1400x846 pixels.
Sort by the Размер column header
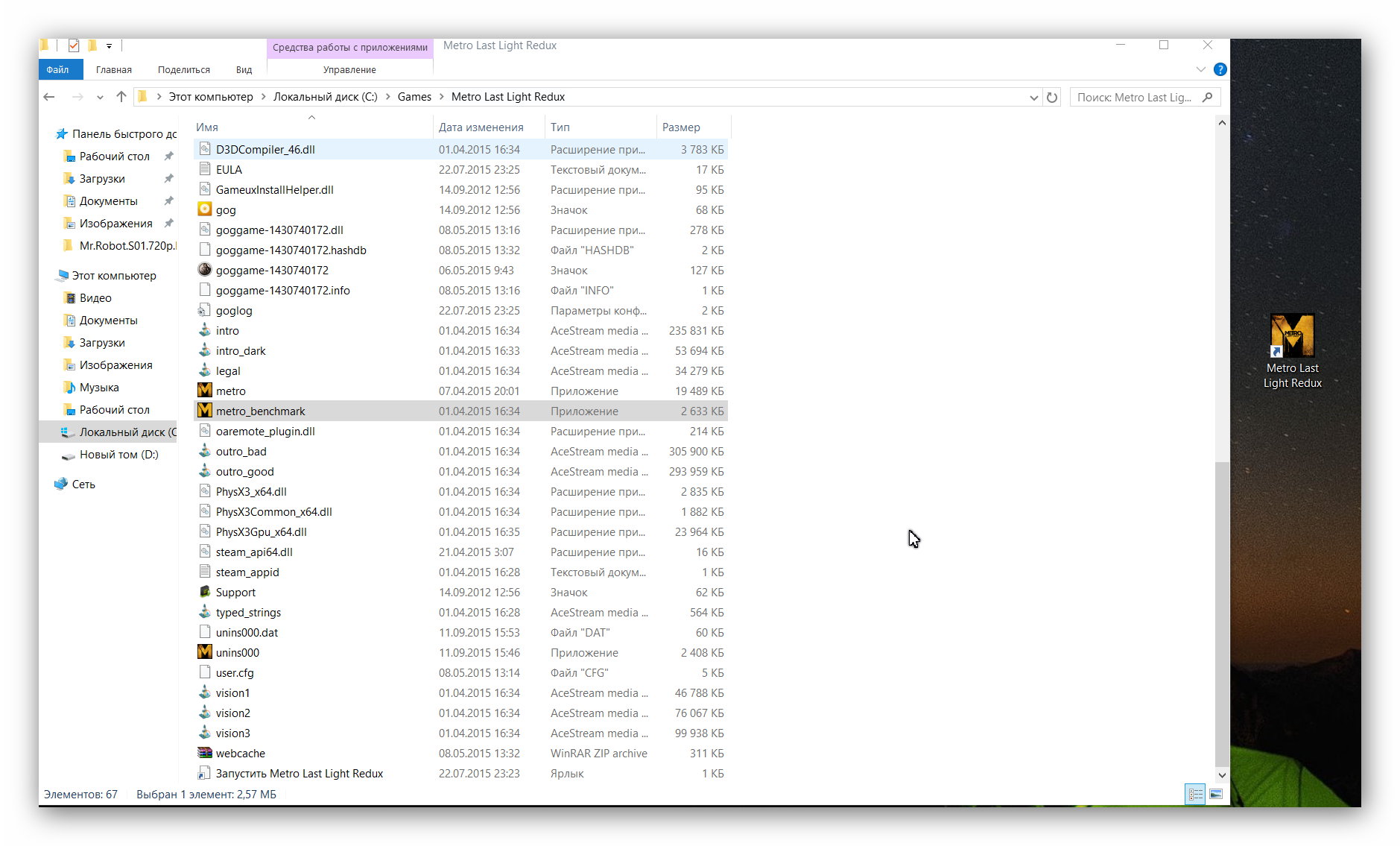pos(681,127)
